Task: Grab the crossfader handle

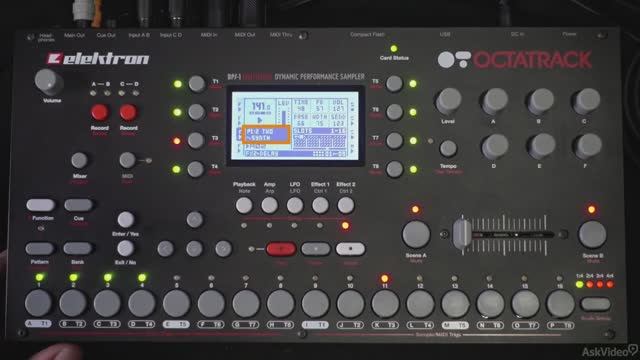Action: [462, 235]
